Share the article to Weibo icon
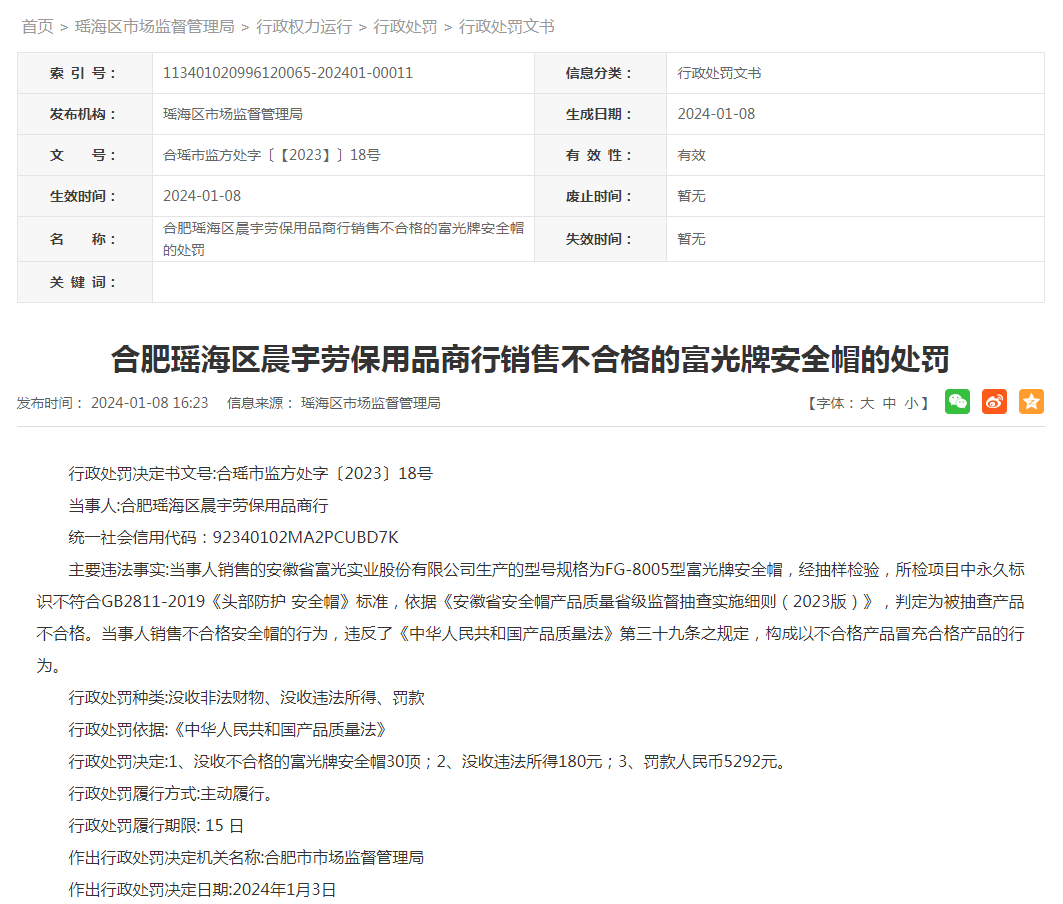The width and height of the screenshot is (1063, 904). coord(995,401)
